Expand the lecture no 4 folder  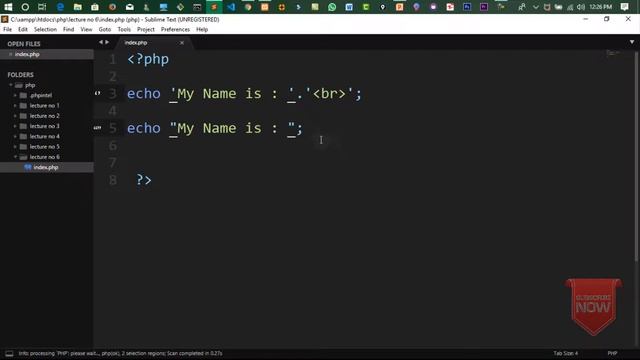pos(15,136)
